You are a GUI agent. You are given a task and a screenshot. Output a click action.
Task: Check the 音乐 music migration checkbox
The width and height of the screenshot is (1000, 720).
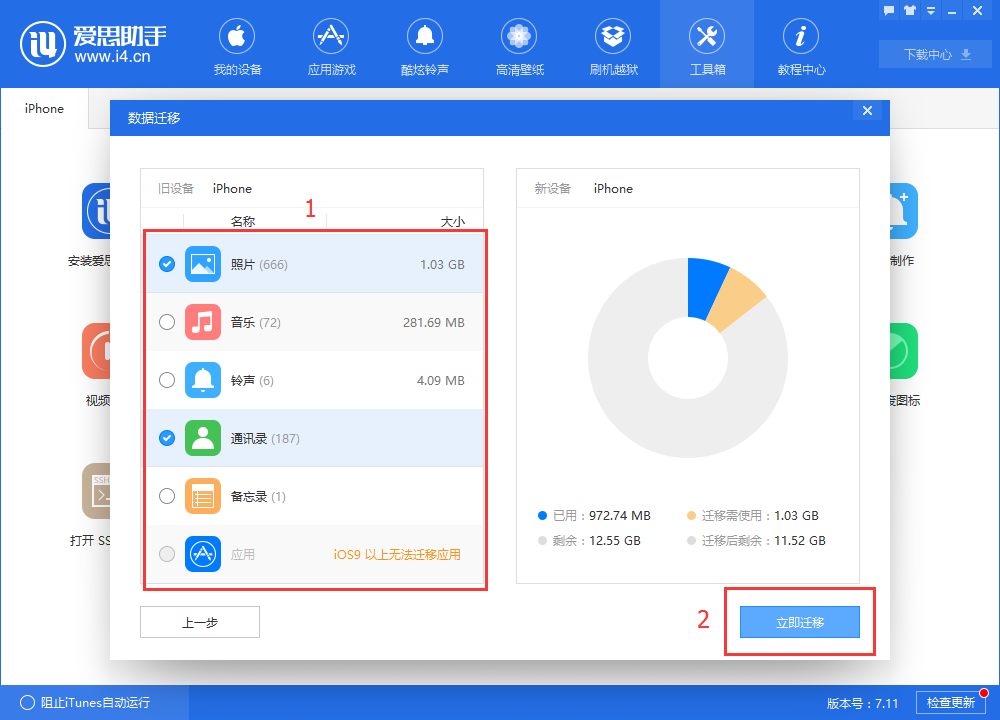[167, 322]
